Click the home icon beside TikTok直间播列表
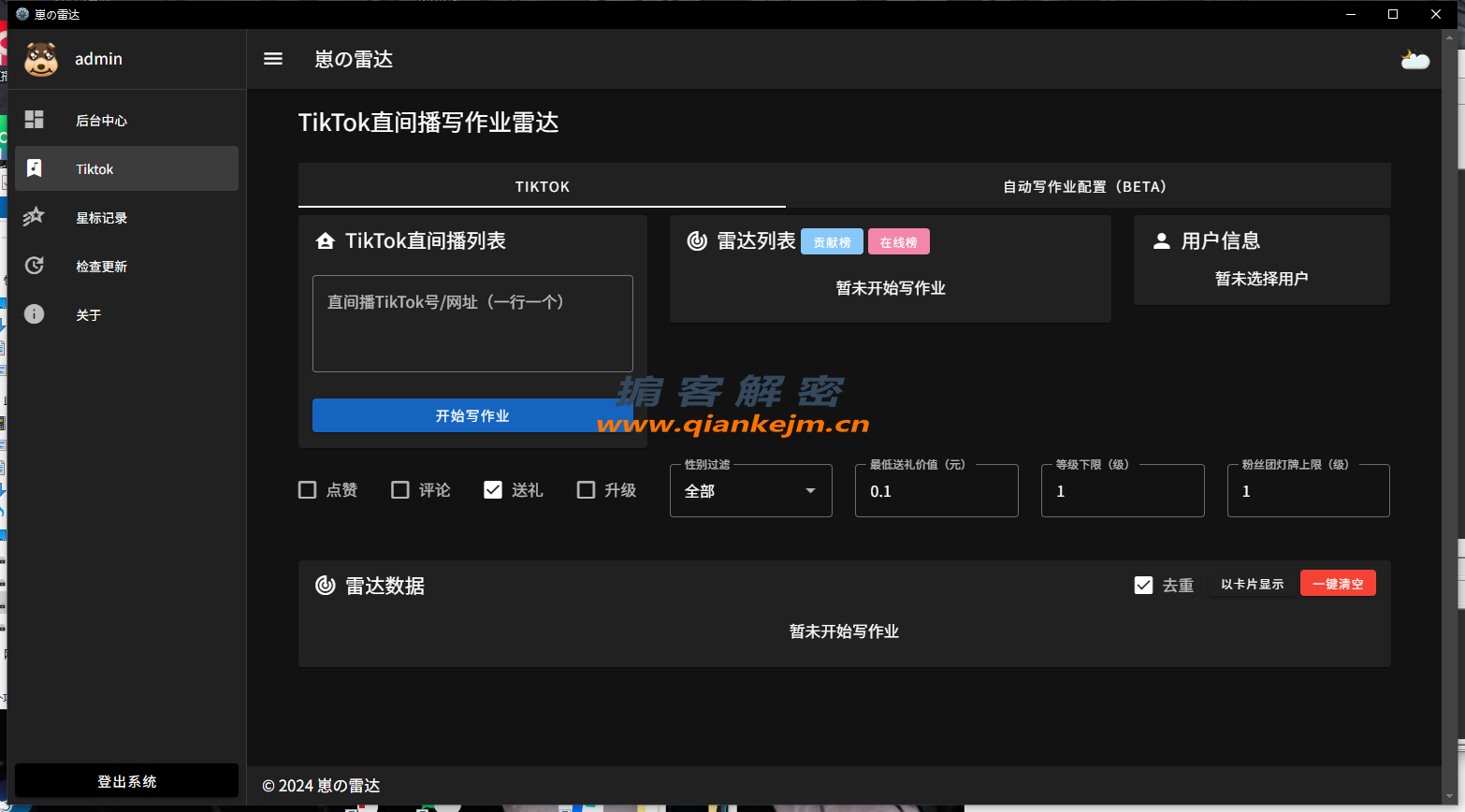The height and width of the screenshot is (812, 1465). (326, 241)
